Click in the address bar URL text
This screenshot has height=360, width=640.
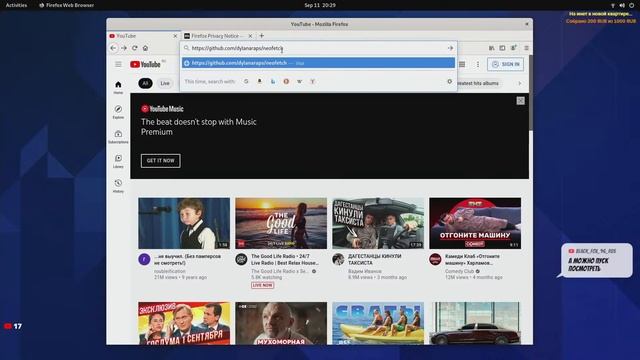click(237, 48)
